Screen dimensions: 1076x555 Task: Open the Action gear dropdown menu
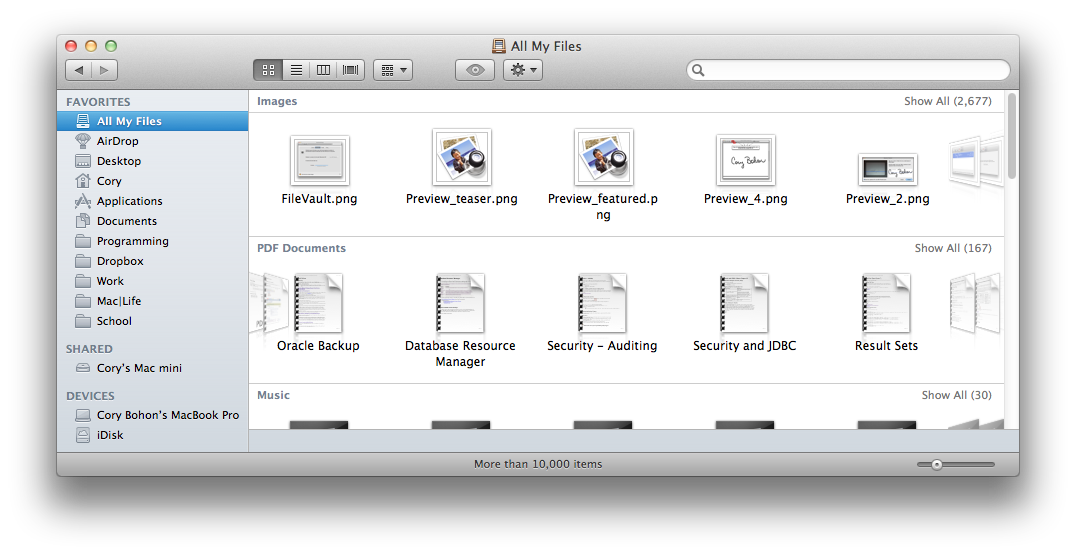(x=522, y=70)
